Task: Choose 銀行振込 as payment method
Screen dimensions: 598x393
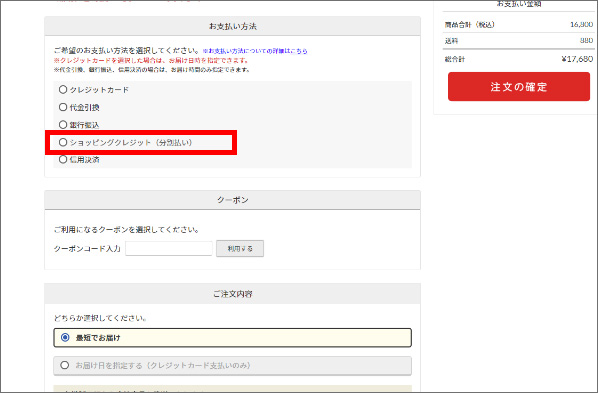Action: click(x=63, y=125)
